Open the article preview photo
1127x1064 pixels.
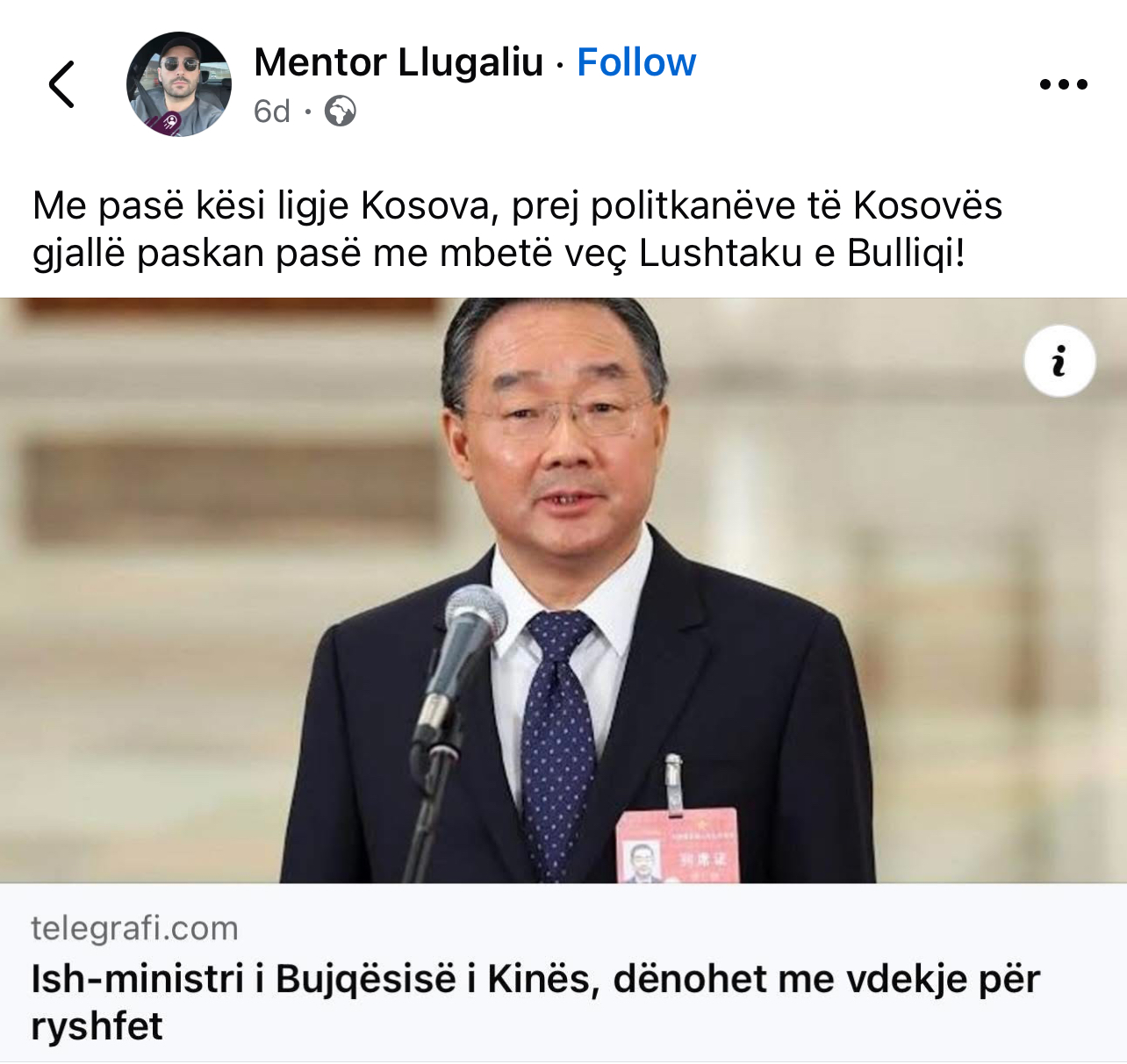(x=563, y=591)
